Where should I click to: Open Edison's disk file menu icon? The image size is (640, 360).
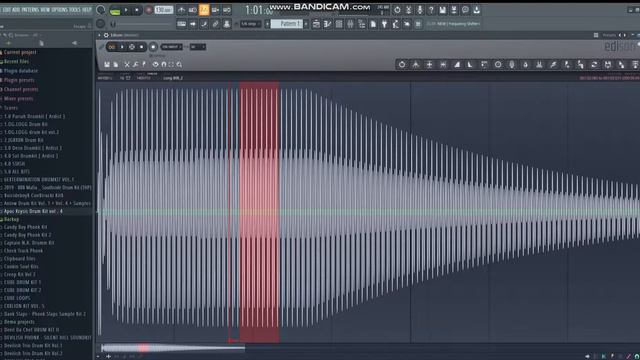coord(107,64)
